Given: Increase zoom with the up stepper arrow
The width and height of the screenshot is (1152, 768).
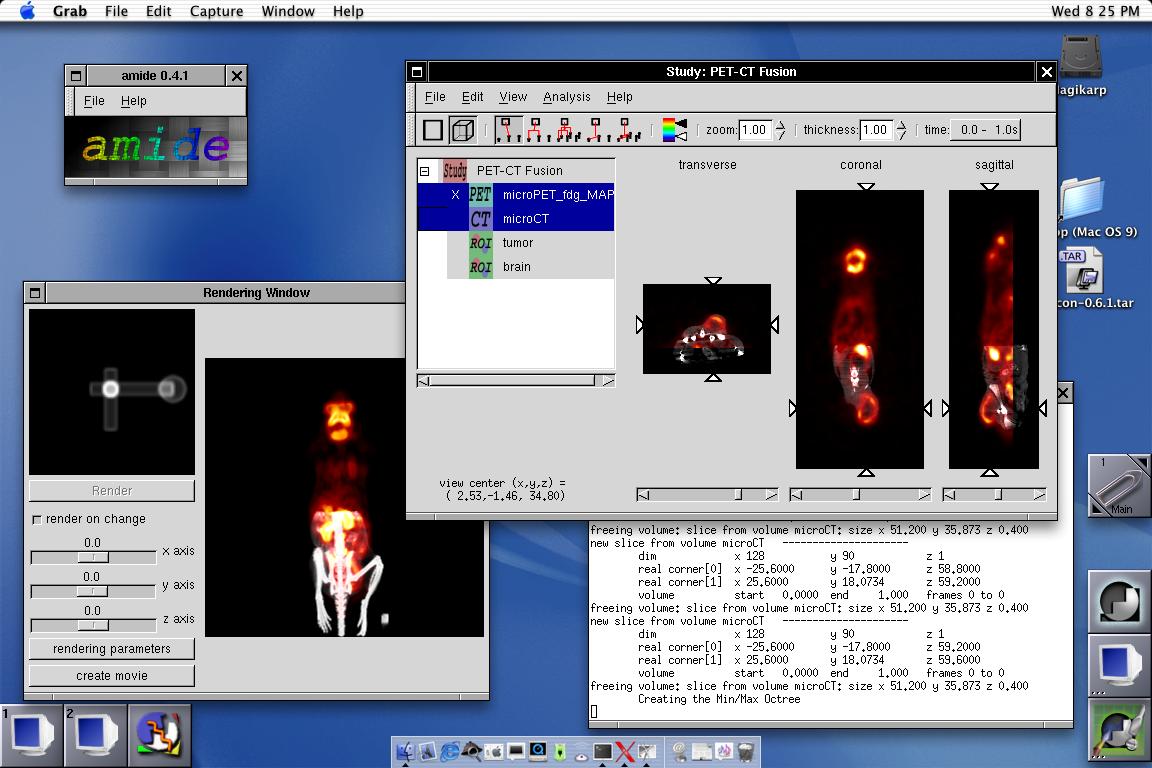Looking at the screenshot, I should pyautogui.click(x=780, y=124).
